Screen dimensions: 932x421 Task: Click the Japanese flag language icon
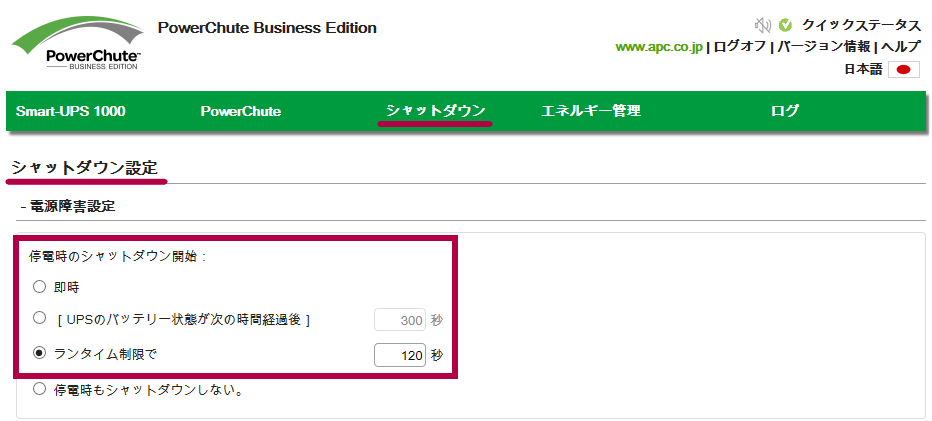pyautogui.click(x=903, y=70)
